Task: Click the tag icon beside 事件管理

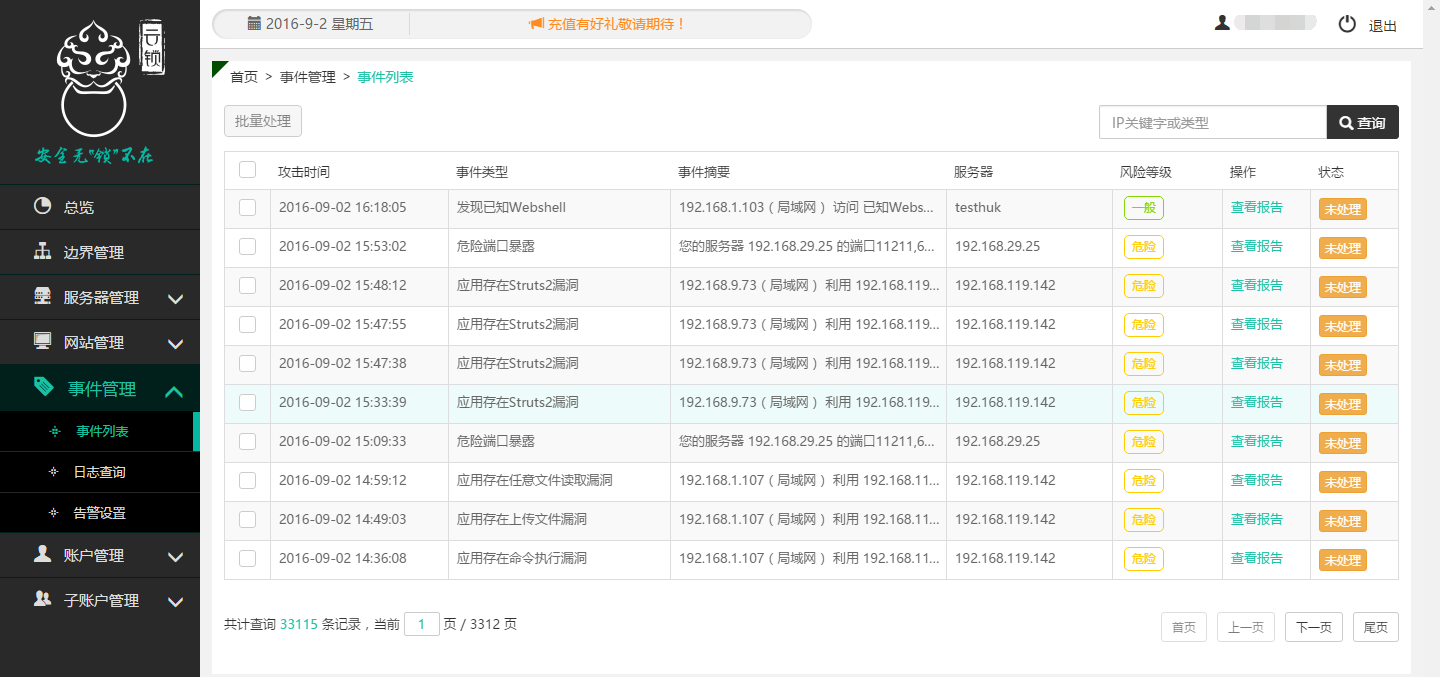Action: pos(43,388)
